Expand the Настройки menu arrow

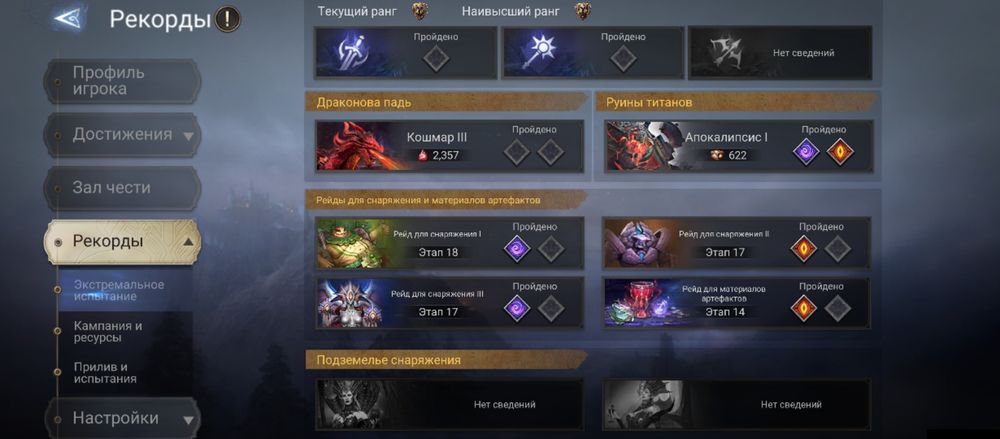[188, 420]
